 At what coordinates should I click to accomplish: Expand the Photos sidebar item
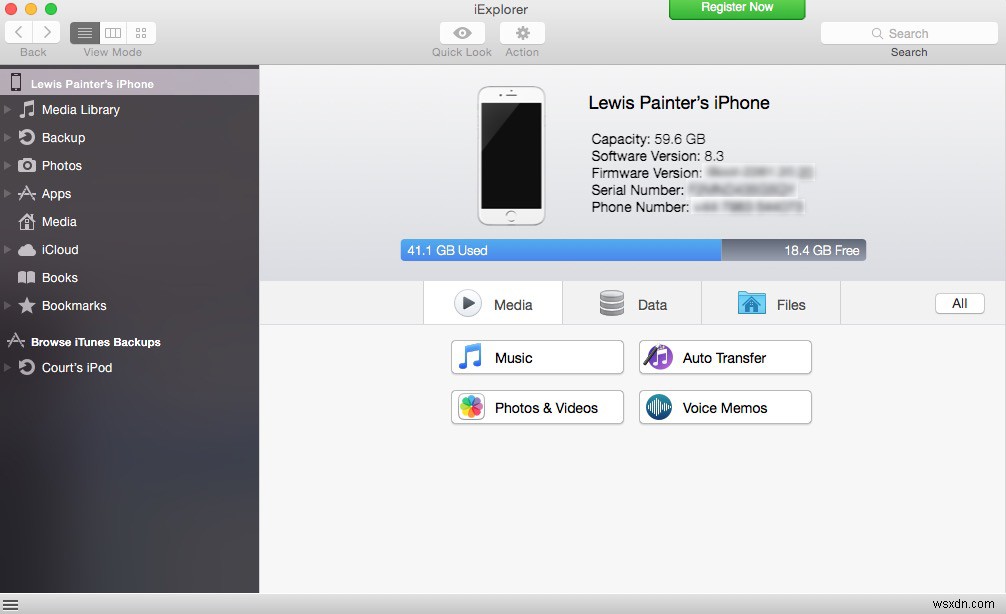[x=10, y=165]
